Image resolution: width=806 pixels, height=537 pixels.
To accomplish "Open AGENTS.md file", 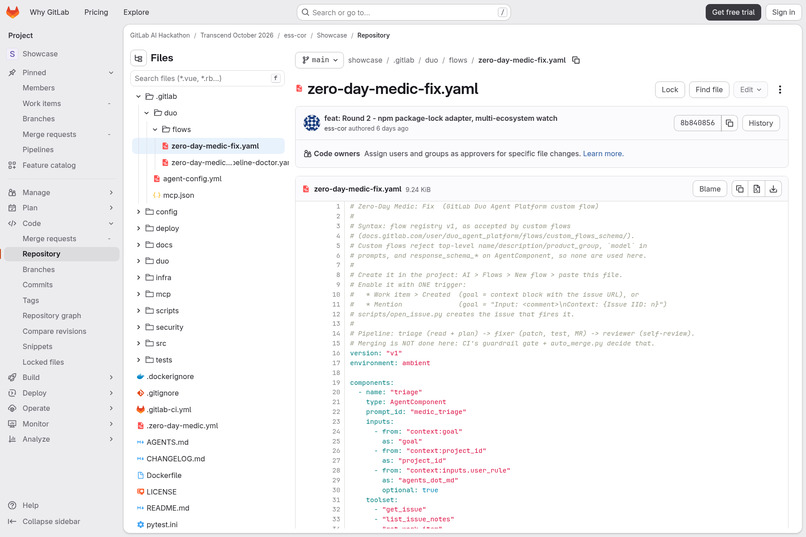I will (x=162, y=442).
